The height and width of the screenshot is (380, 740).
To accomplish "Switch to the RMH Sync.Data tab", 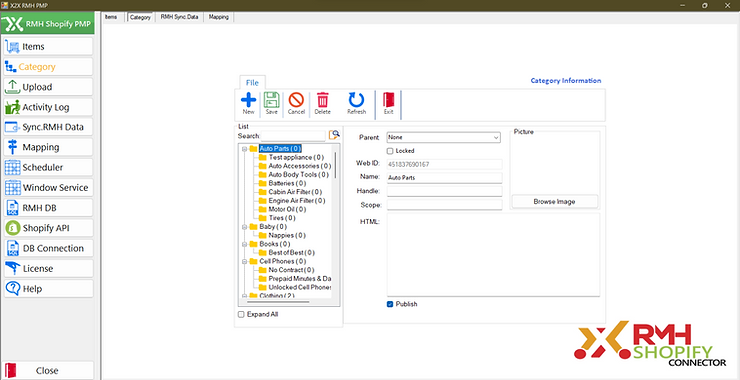I will coord(179,17).
